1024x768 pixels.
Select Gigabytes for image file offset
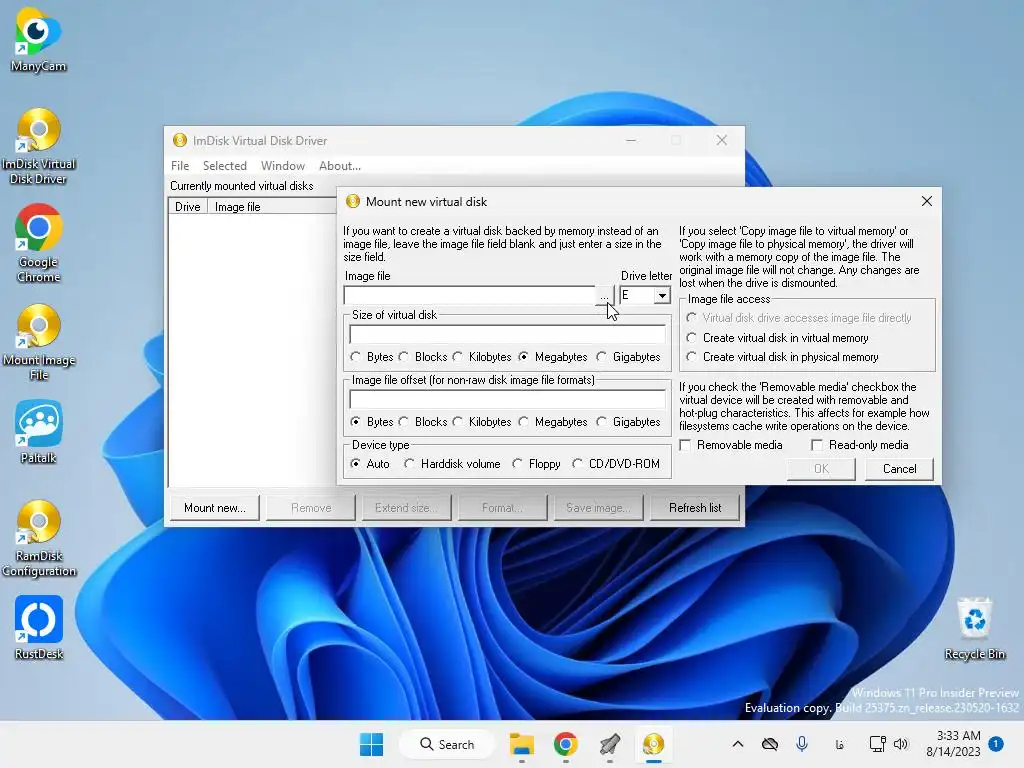pos(629,422)
